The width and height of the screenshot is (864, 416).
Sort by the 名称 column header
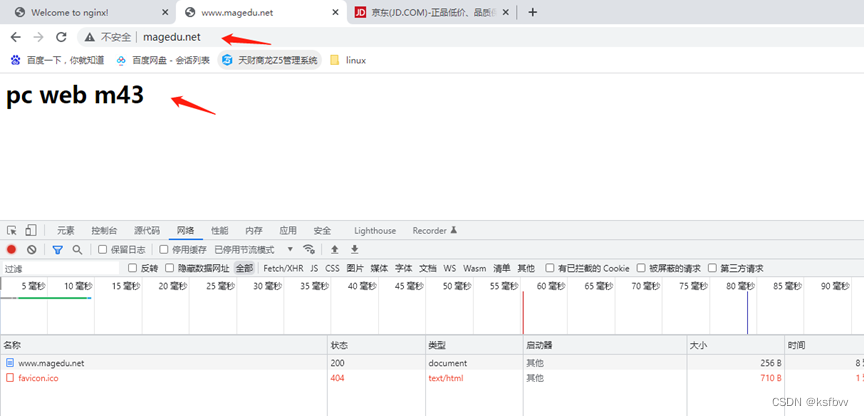tap(164, 345)
